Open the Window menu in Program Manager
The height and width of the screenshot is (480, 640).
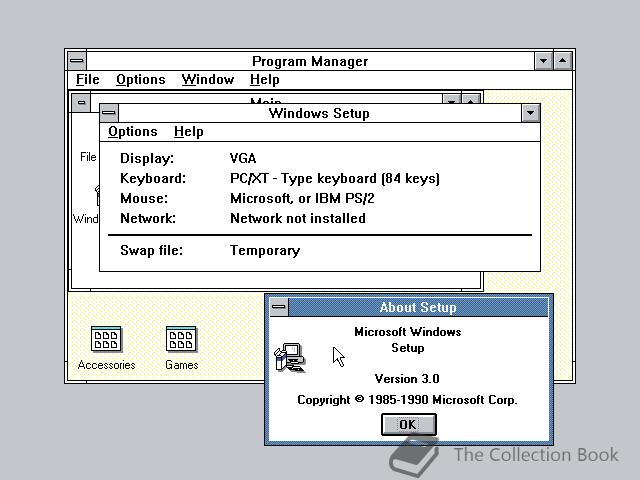[208, 80]
